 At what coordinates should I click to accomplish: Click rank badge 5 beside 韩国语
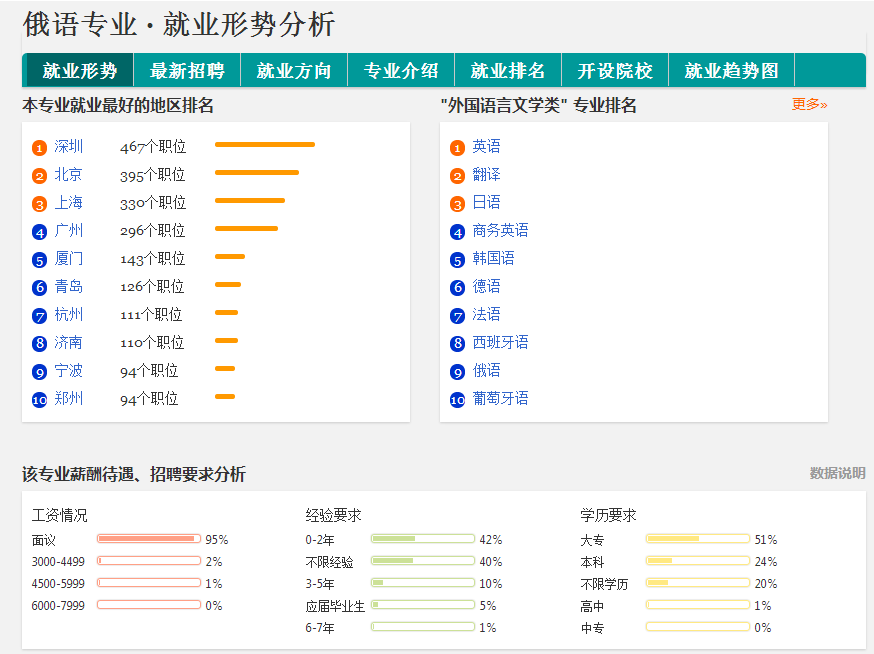click(457, 260)
